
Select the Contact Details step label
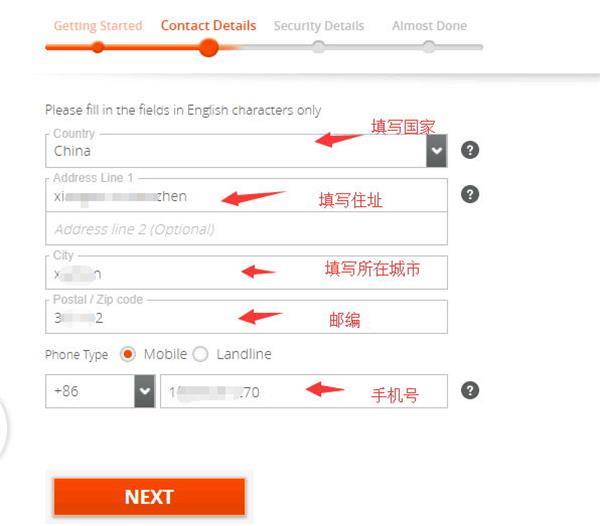pyautogui.click(x=209, y=26)
